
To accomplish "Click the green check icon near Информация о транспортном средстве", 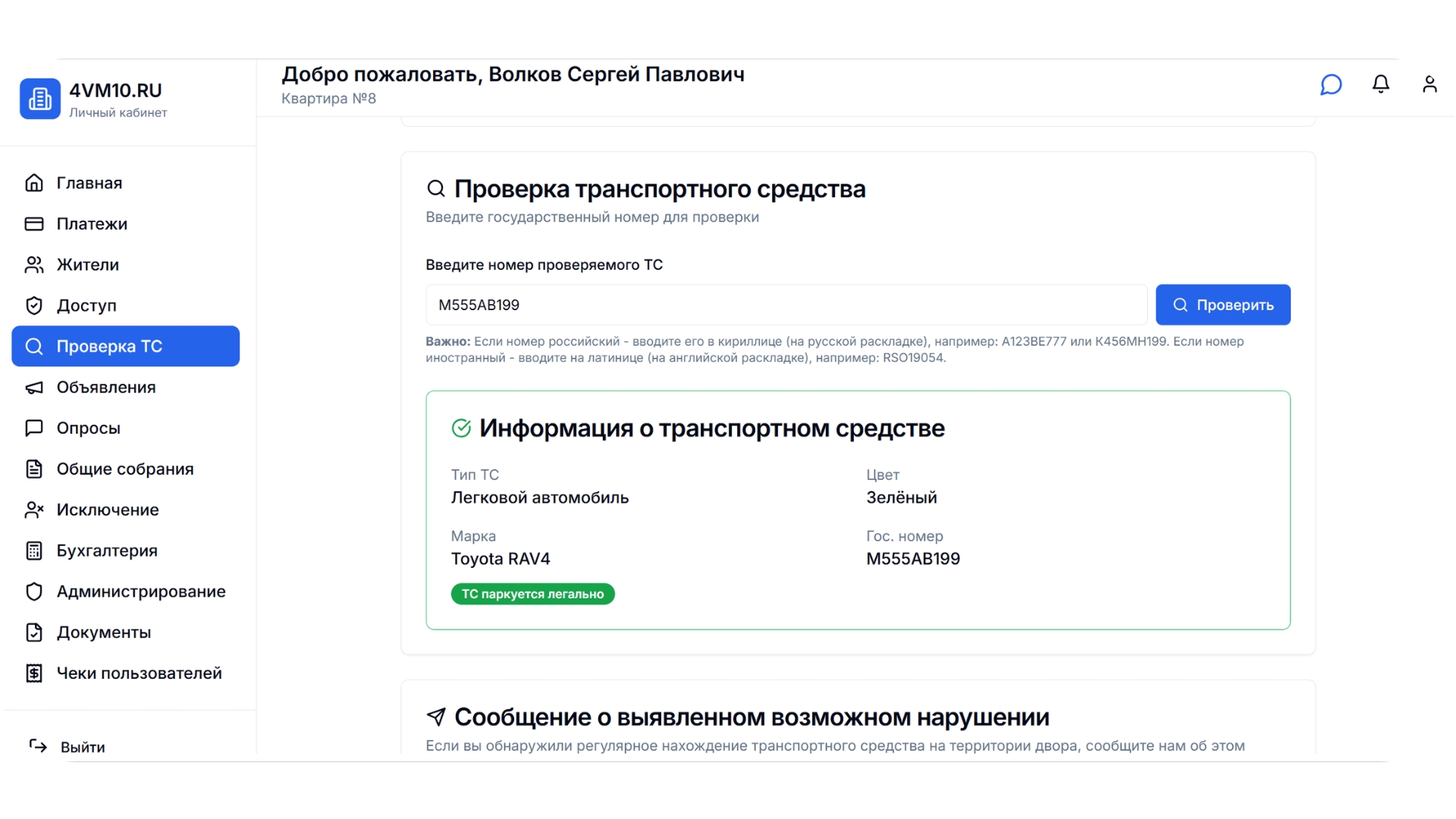I will tap(462, 428).
